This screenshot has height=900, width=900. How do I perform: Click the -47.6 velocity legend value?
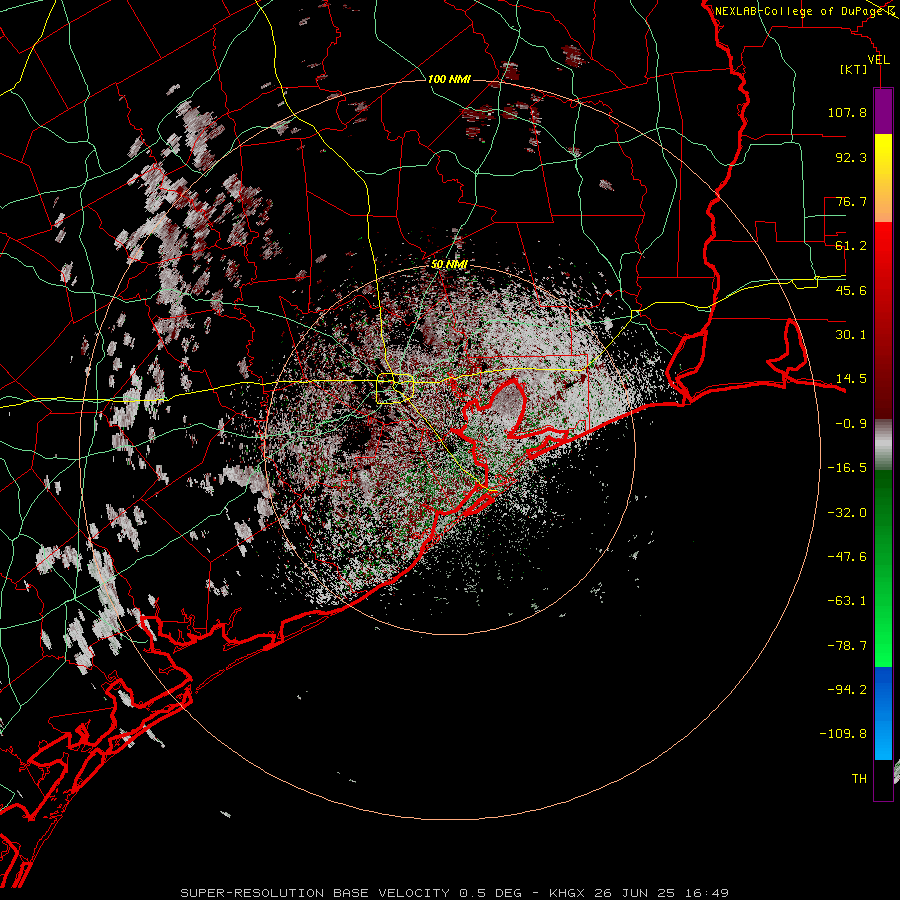pyautogui.click(x=847, y=557)
